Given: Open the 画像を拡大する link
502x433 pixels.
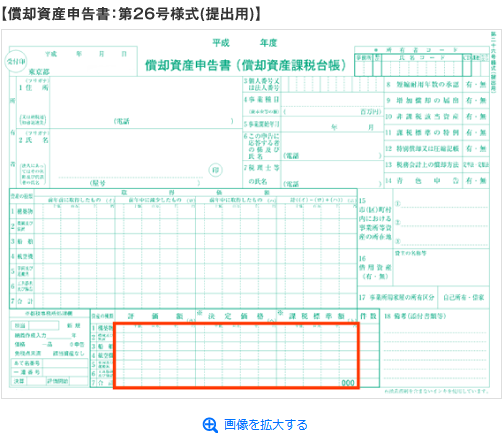Looking at the screenshot, I should [266, 425].
